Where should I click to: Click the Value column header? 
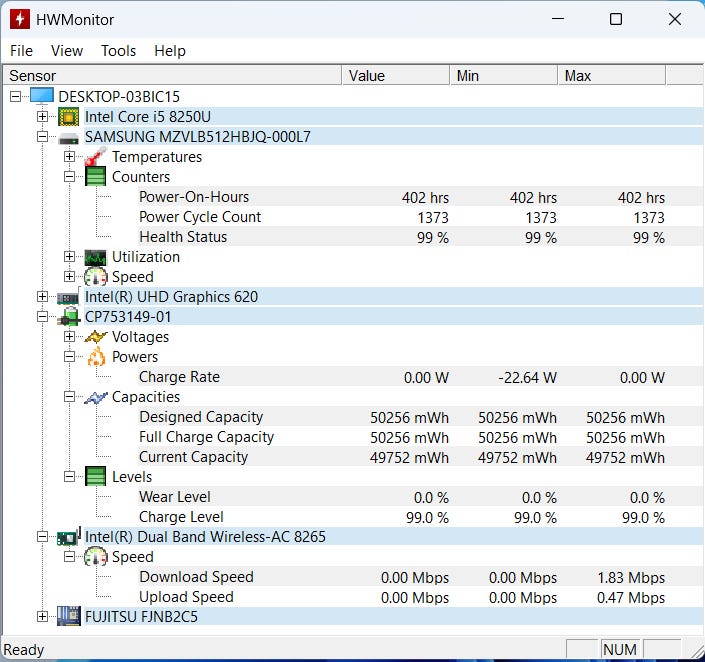(x=396, y=76)
